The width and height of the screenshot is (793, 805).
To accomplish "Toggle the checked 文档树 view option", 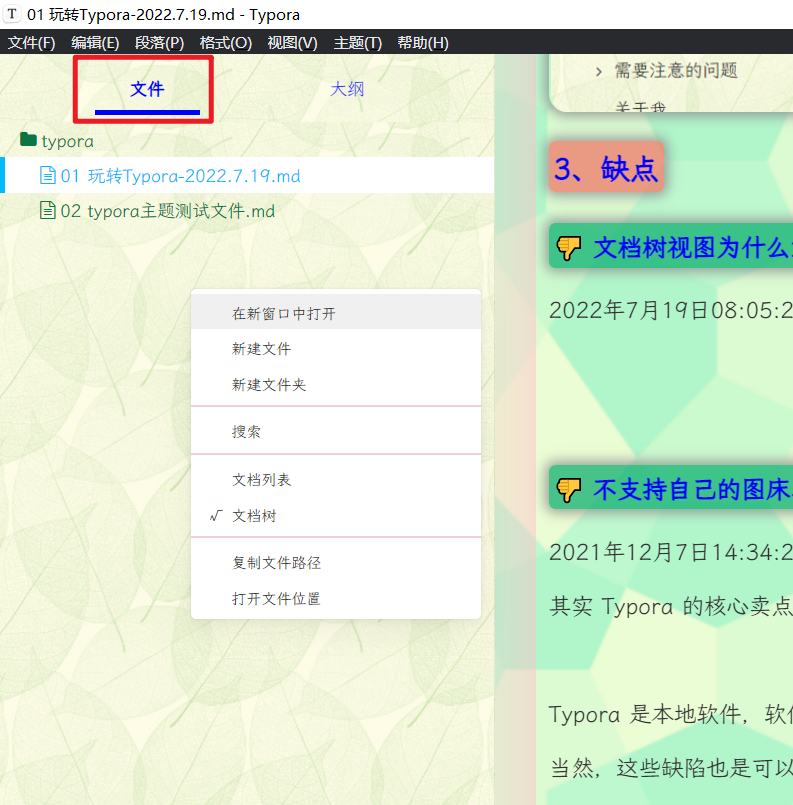I will pos(336,515).
